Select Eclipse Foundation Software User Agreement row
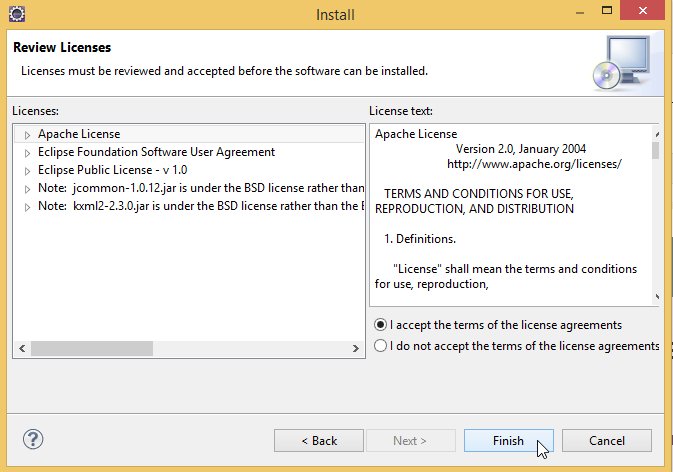This screenshot has height=472, width=673. point(189,152)
